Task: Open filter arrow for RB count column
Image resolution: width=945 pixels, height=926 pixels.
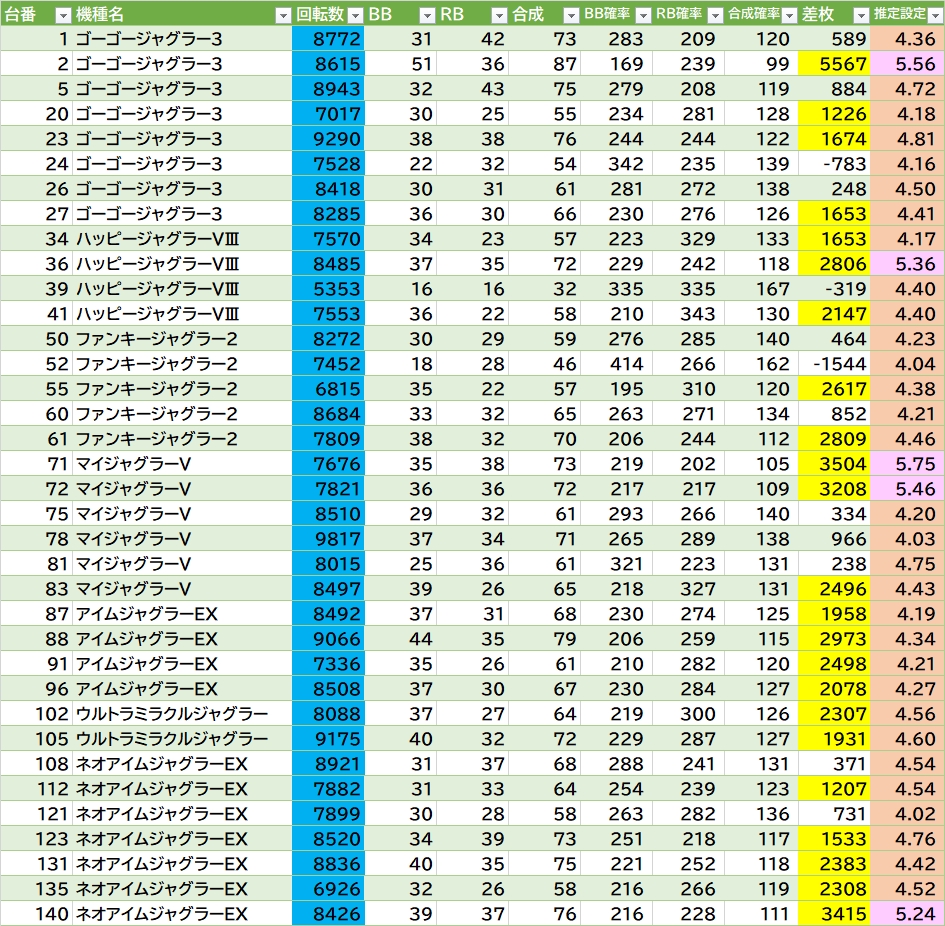Action: click(499, 15)
